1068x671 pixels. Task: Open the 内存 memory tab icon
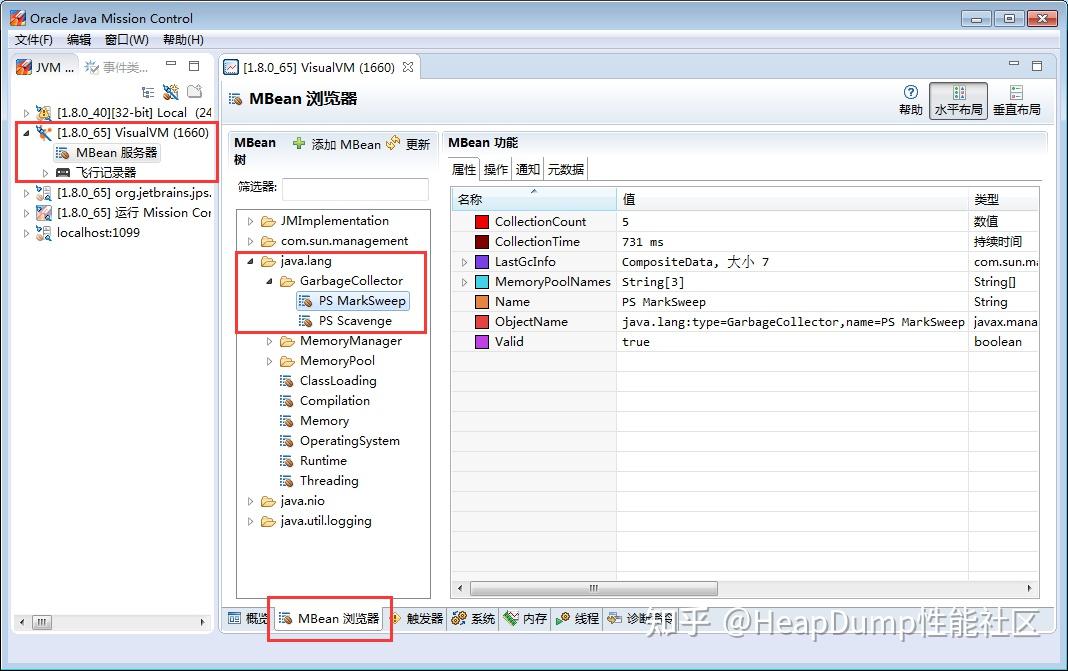511,619
